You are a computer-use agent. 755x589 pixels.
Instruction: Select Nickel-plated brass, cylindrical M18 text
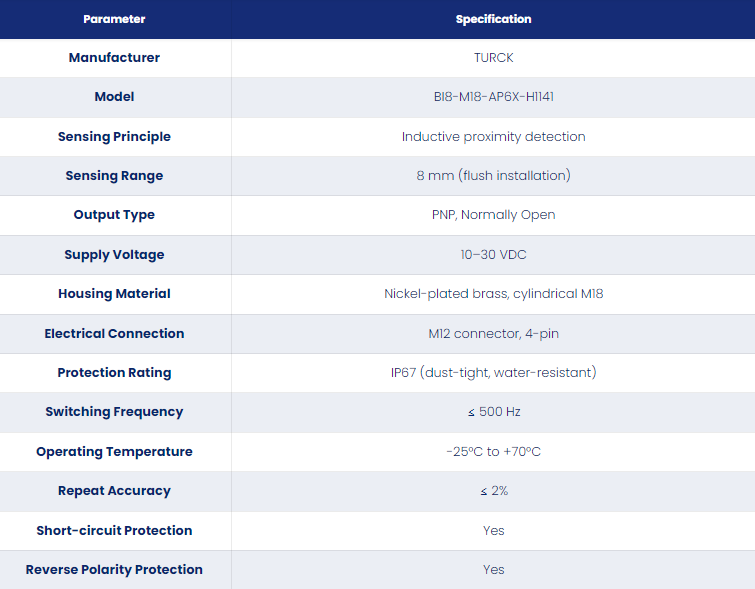[494, 294]
